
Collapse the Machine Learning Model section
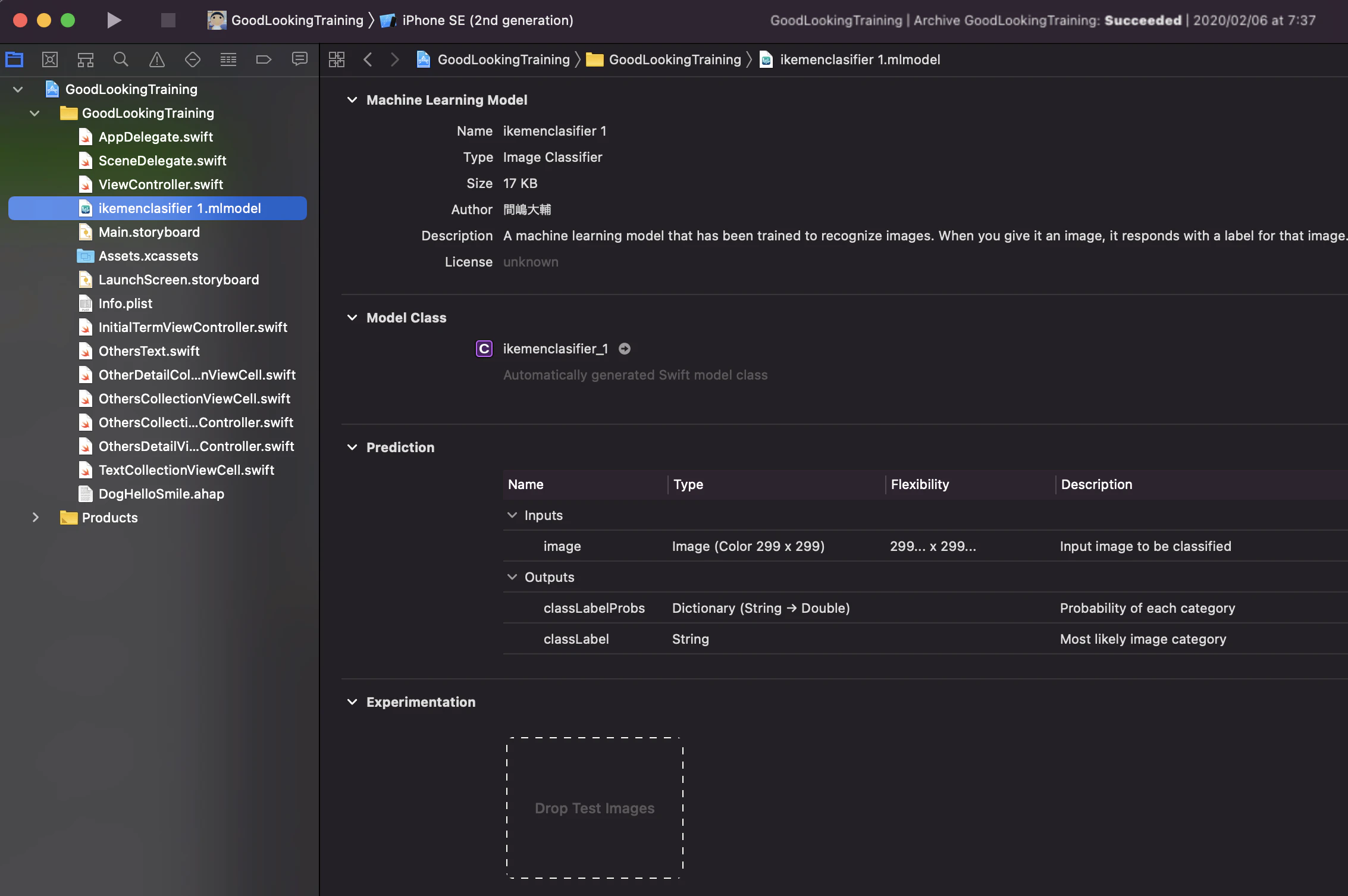coord(352,100)
